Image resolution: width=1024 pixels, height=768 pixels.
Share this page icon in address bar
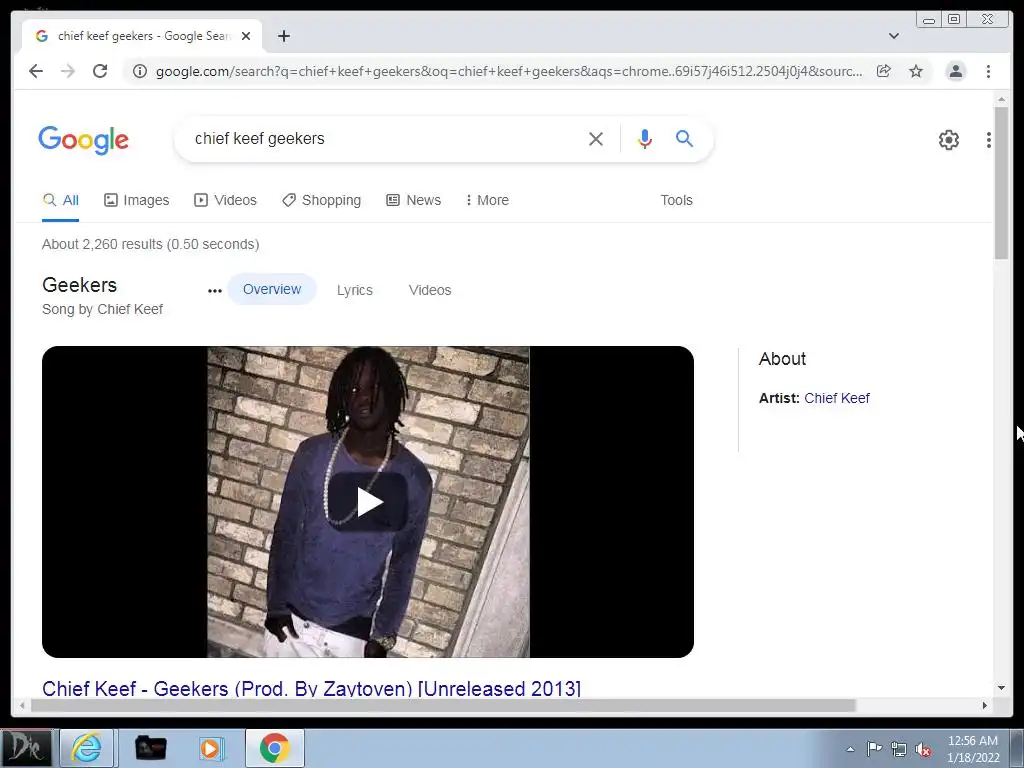884,71
